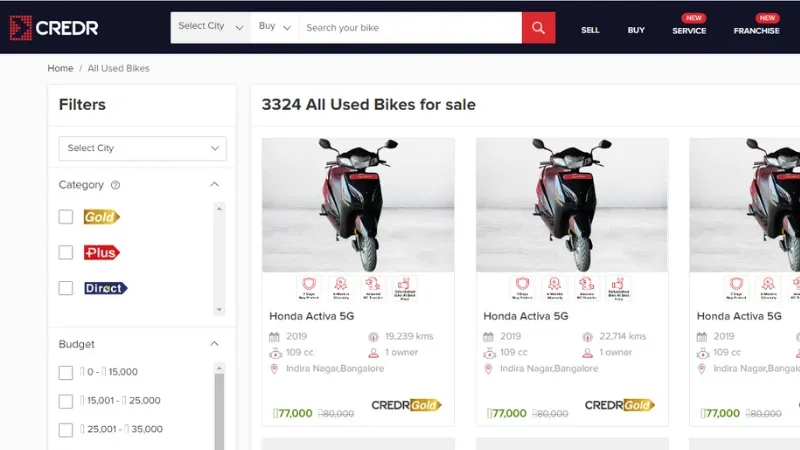Screen dimensions: 800x450
Task: Click location pin on first card's Indira Nagar
Action: (274, 369)
